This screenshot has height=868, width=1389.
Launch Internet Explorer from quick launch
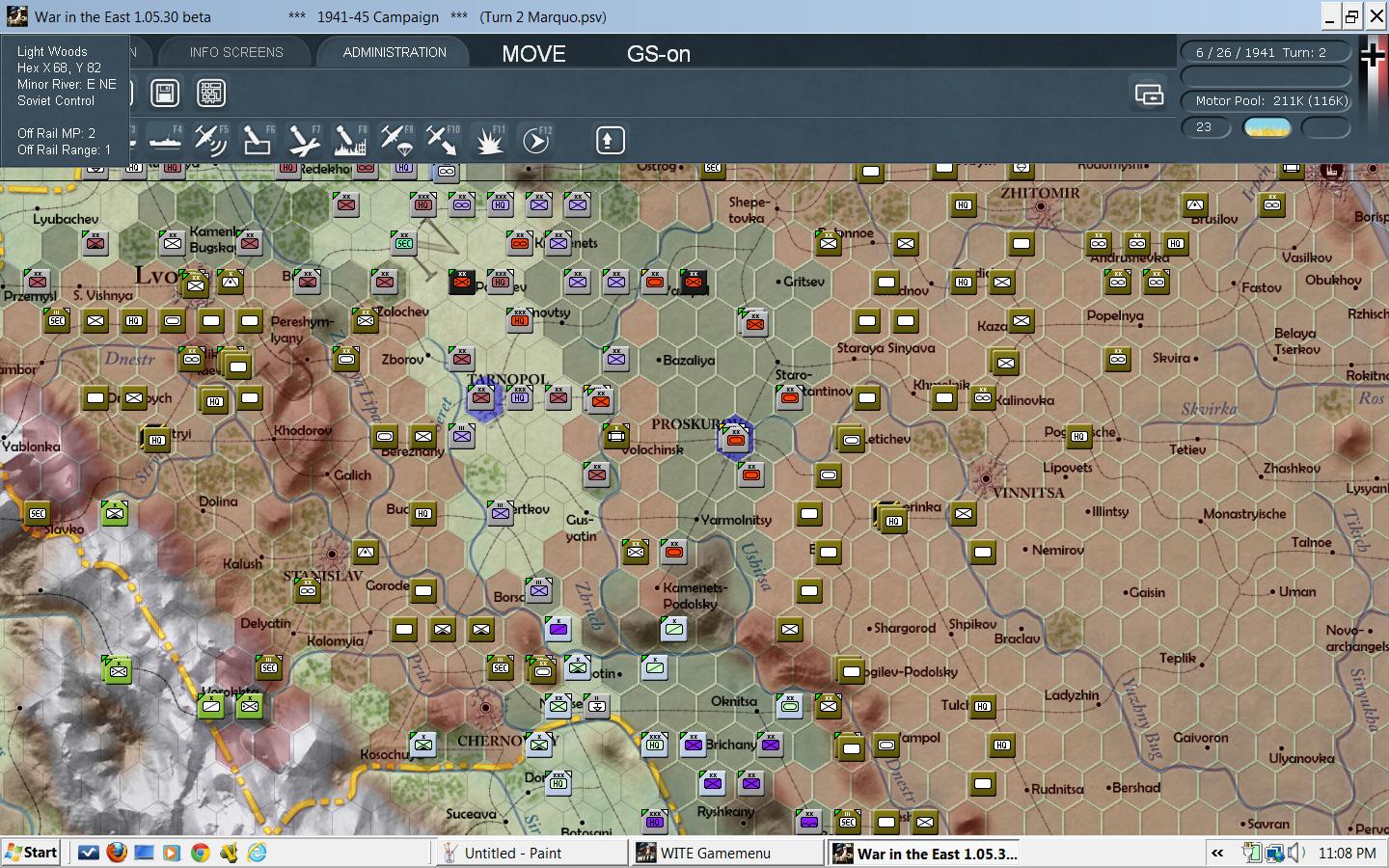[x=257, y=853]
